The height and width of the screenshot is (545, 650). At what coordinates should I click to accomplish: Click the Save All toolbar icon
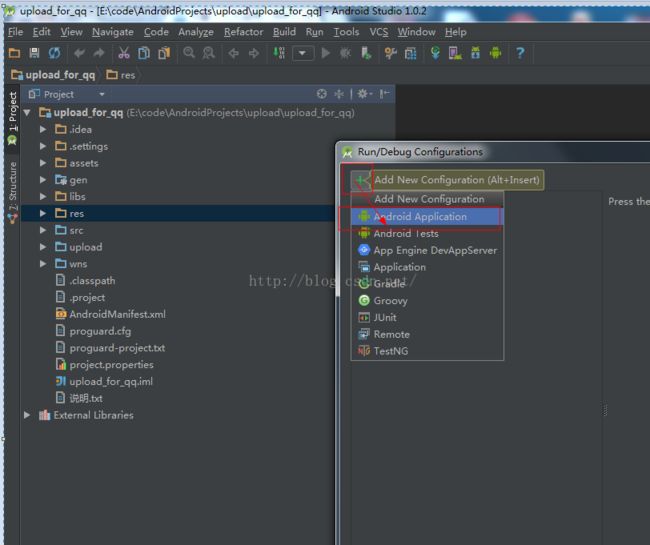(x=34, y=53)
